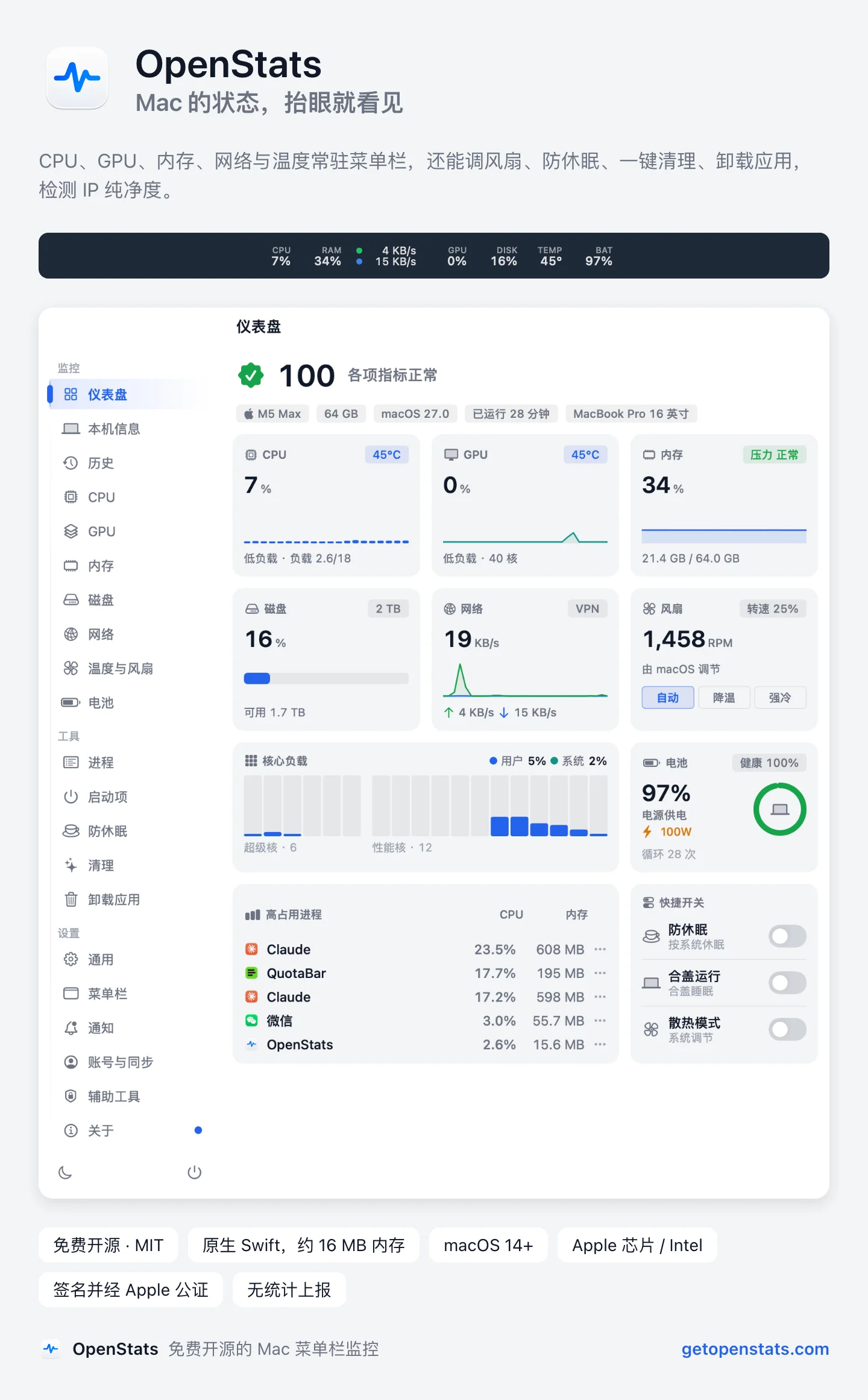Open the 菜单栏 settings item

coord(126,994)
